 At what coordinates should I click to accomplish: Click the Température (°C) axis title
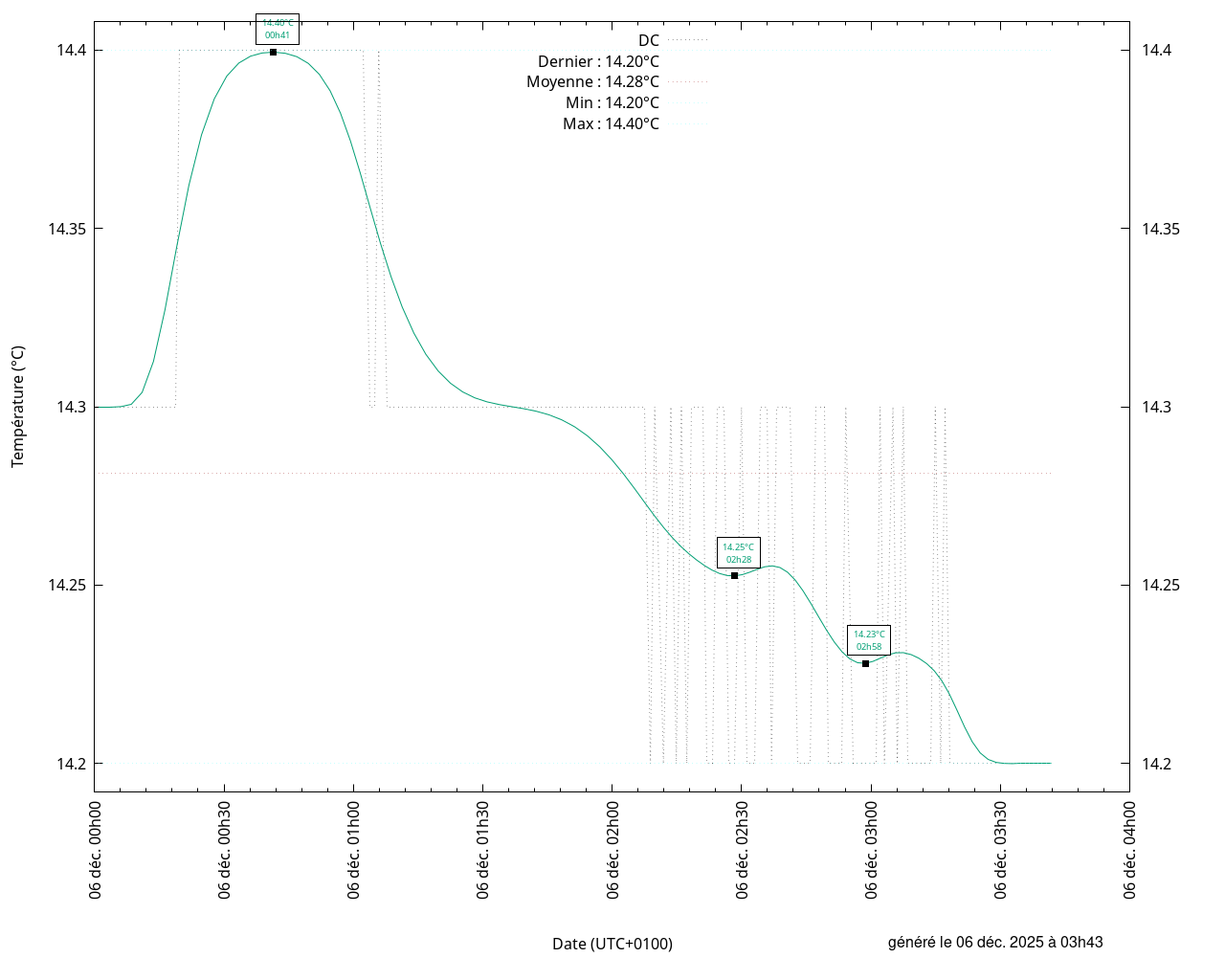[17, 407]
